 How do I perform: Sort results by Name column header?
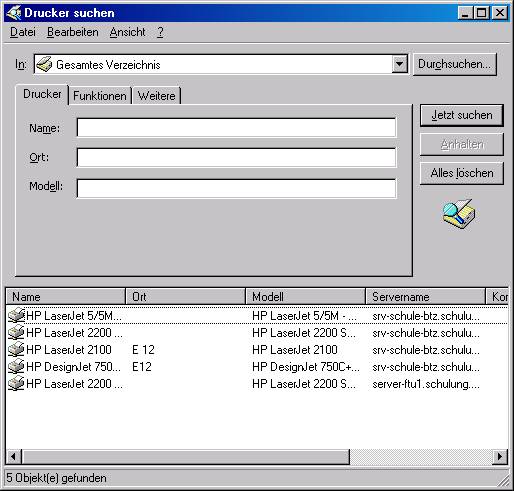(x=66, y=296)
